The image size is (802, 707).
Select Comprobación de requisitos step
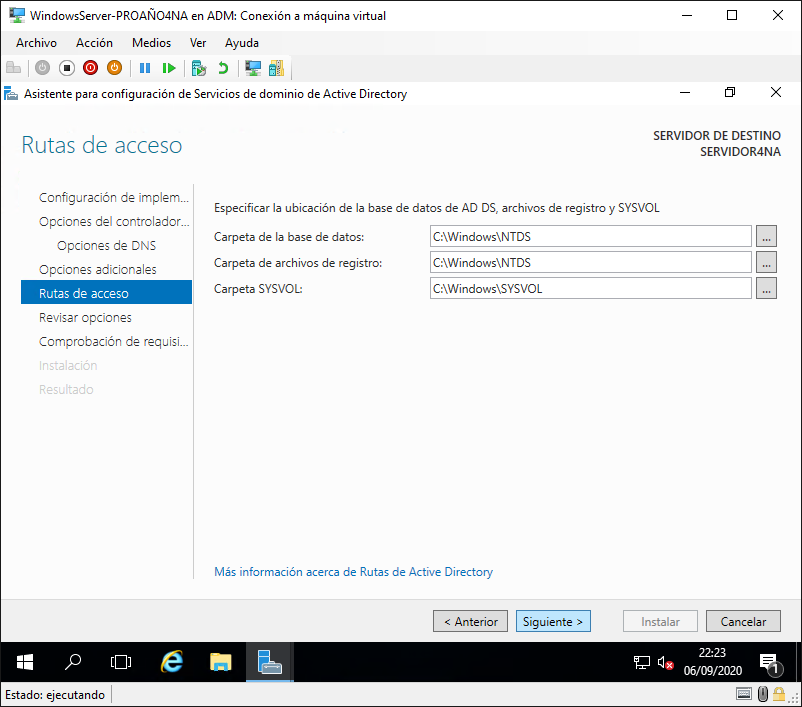[114, 342]
